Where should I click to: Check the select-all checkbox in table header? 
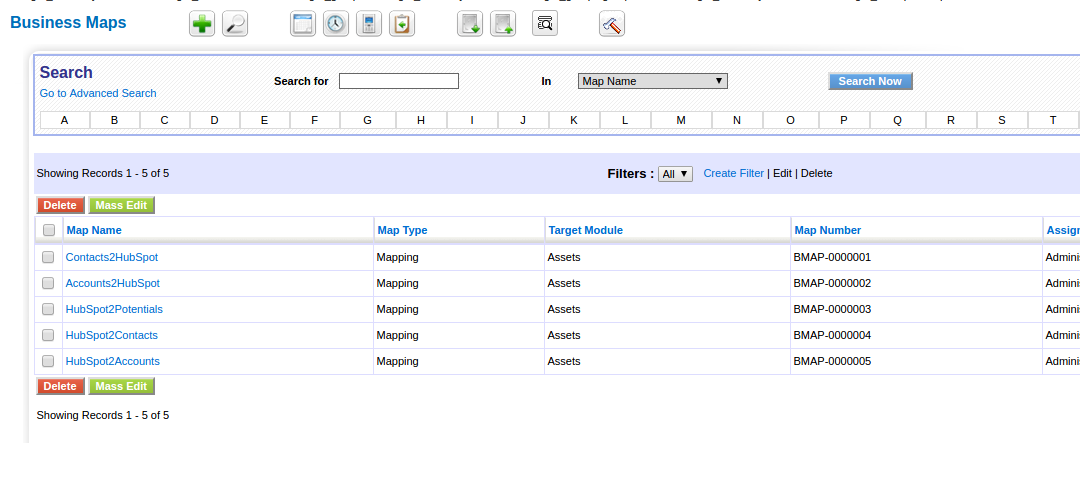click(49, 230)
